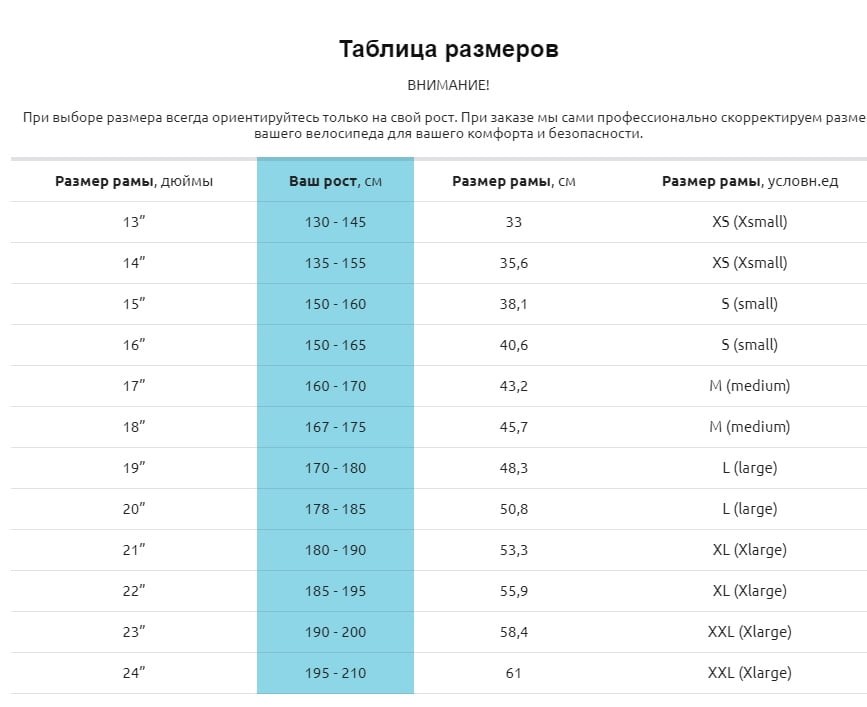
Task: Click the height range 150 - 160
Action: [336, 304]
